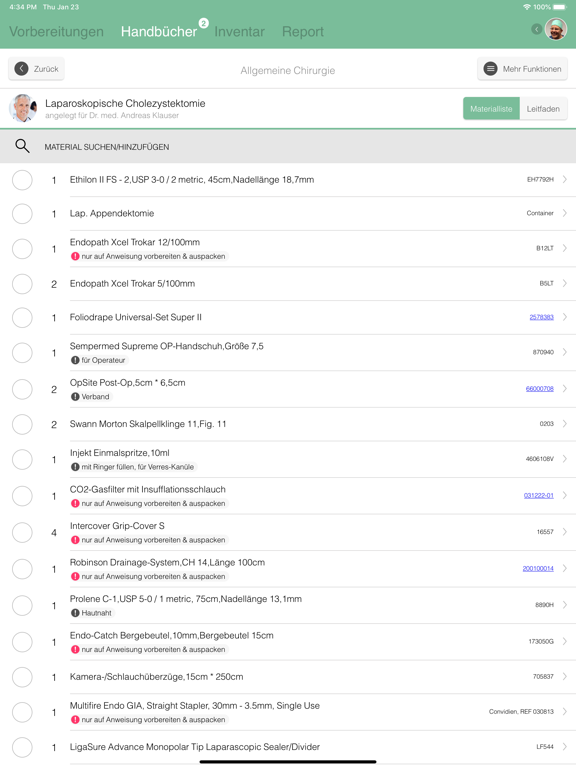Expand details for Lap. Appendektomie row
576x768 pixels.
pyautogui.click(x=565, y=213)
